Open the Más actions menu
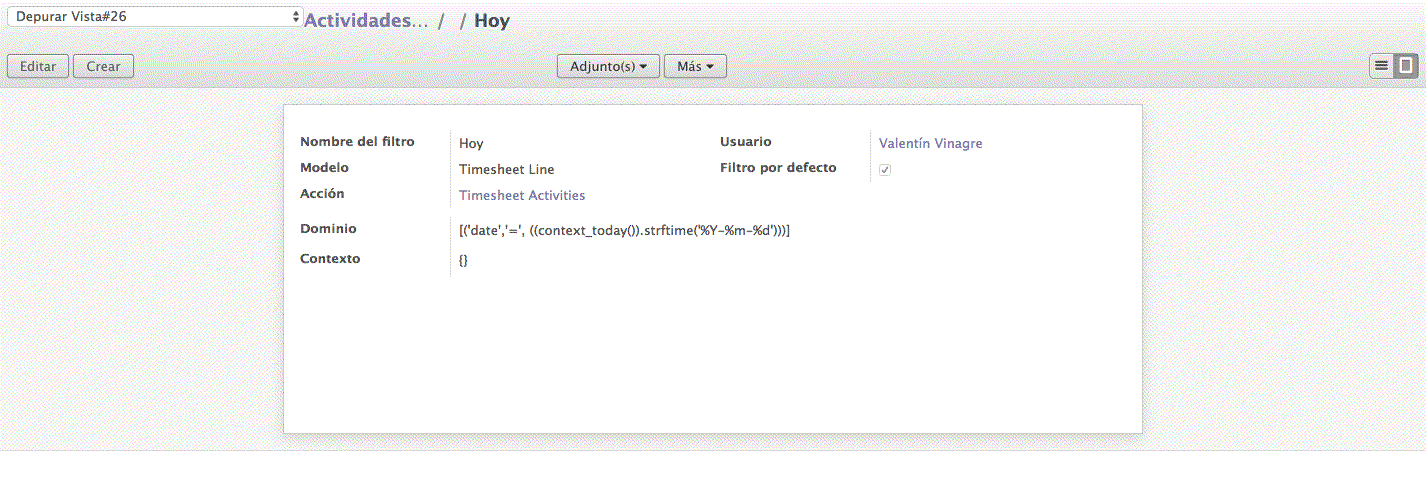 click(x=695, y=67)
